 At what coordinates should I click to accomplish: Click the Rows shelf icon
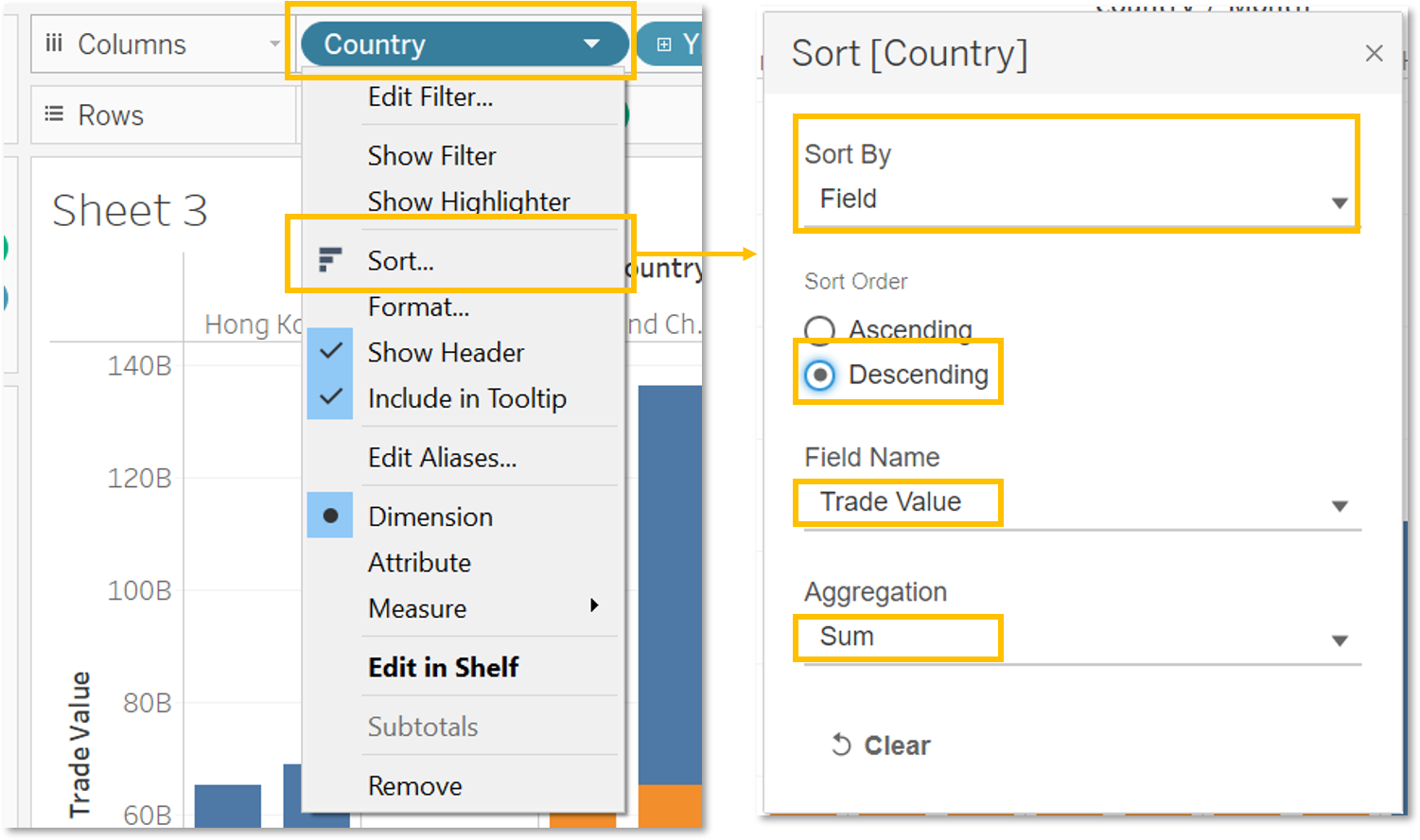54,114
